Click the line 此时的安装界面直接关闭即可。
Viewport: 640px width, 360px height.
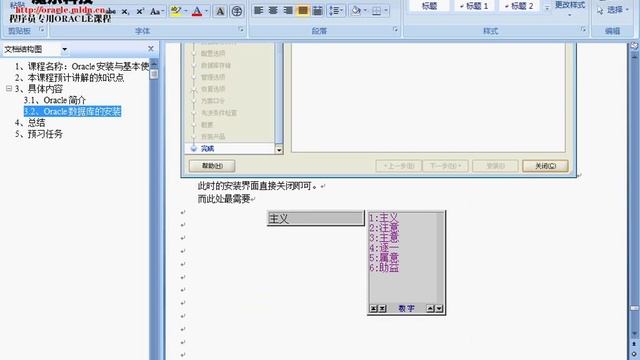[258, 186]
